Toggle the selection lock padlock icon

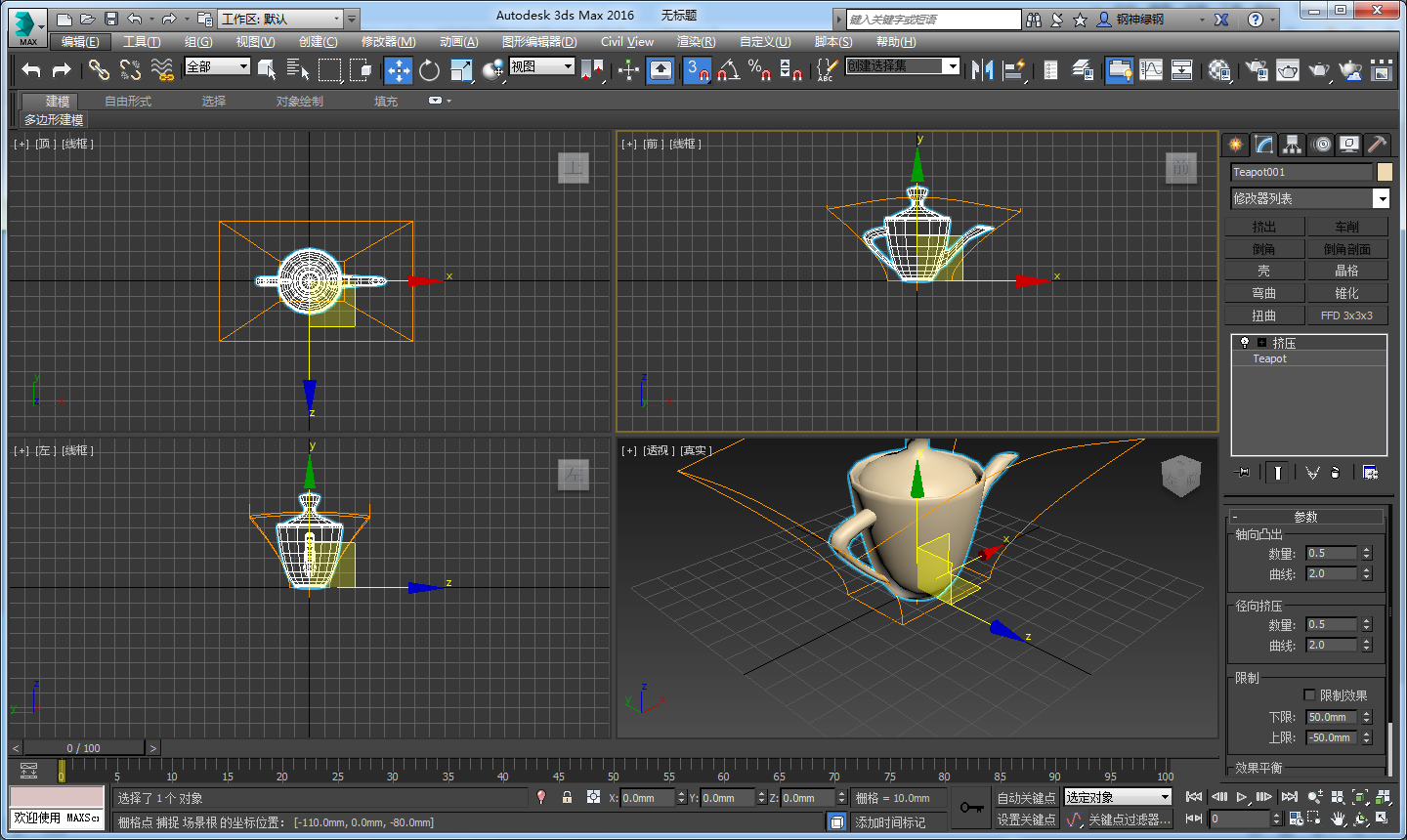pyautogui.click(x=567, y=797)
